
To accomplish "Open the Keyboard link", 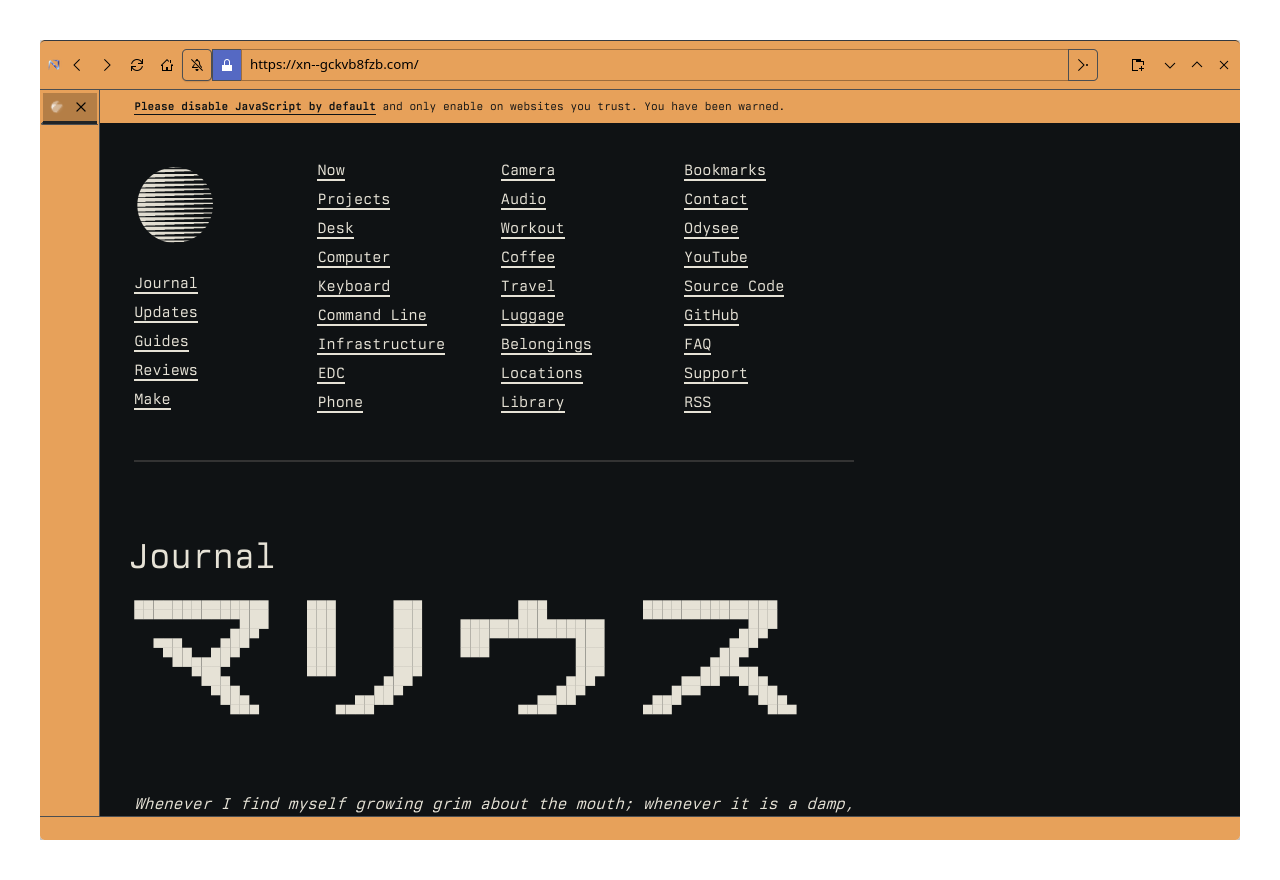I will [x=354, y=287].
